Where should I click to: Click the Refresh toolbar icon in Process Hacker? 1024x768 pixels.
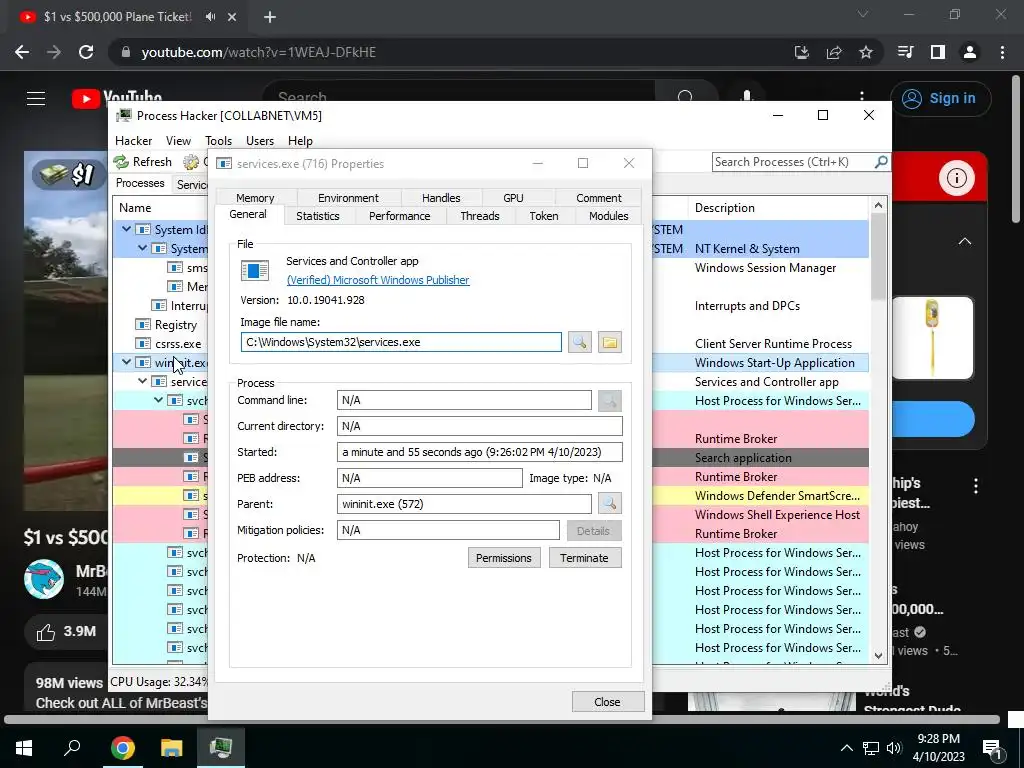[121, 161]
